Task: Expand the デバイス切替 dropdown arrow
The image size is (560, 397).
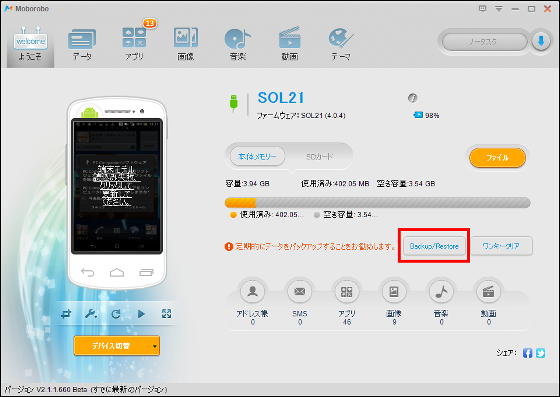Action: tap(155, 346)
